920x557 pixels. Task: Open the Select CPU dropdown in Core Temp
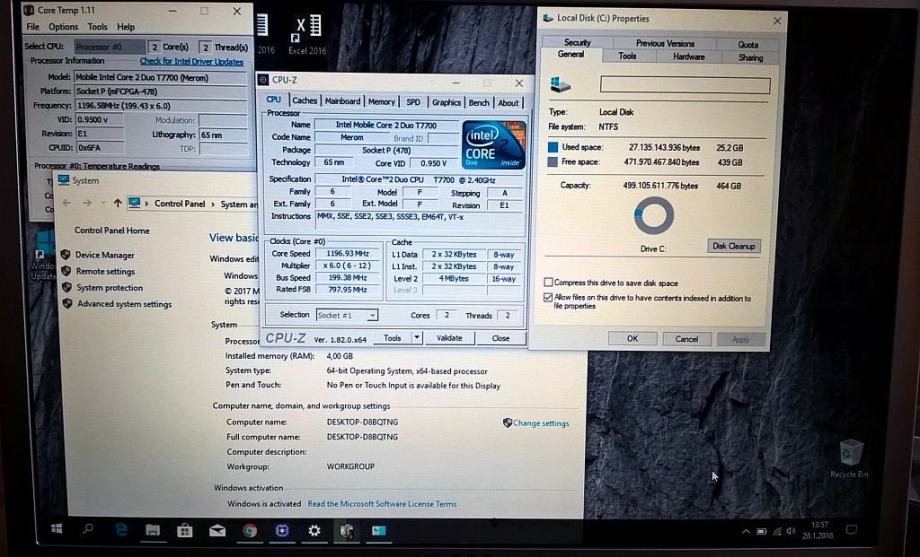(x=110, y=46)
